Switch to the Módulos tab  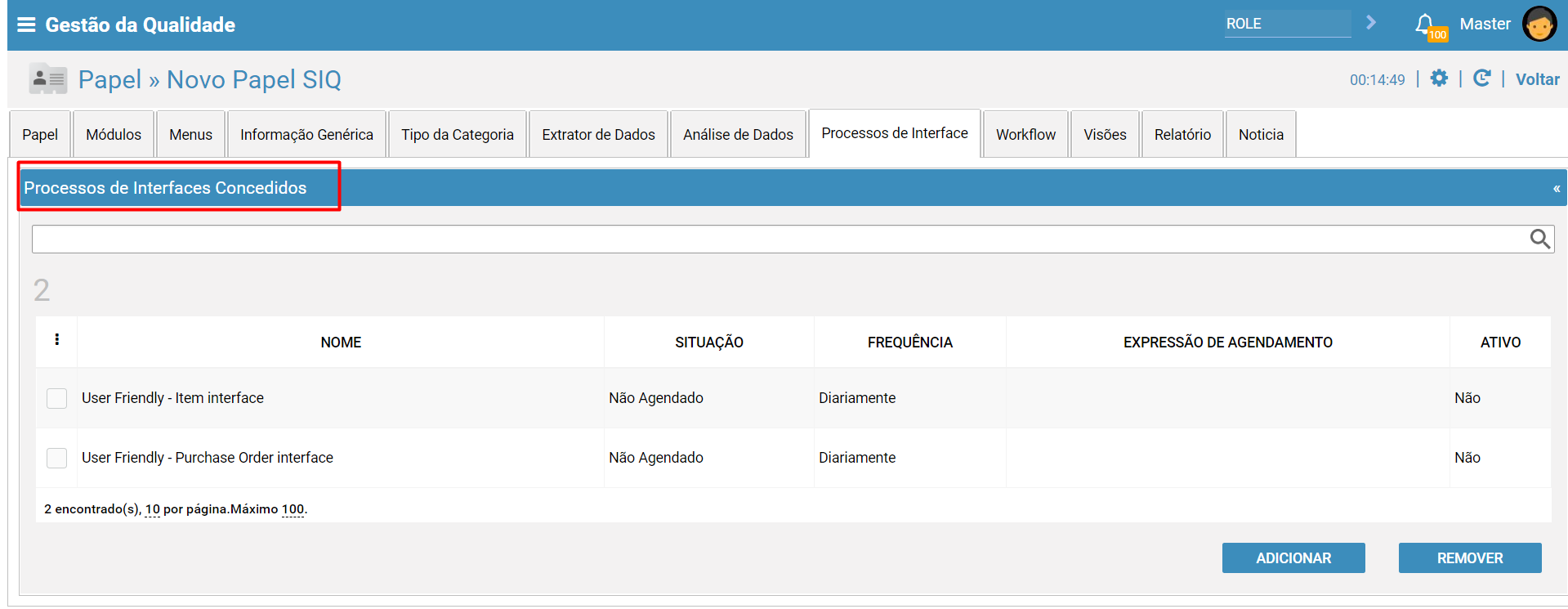[114, 134]
